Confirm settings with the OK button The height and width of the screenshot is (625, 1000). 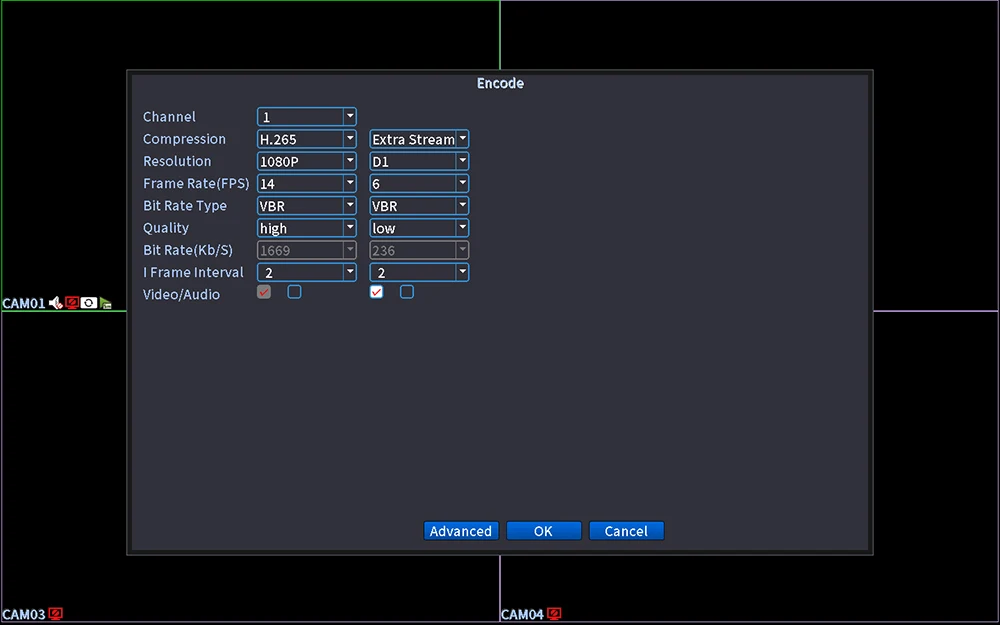[x=543, y=531]
